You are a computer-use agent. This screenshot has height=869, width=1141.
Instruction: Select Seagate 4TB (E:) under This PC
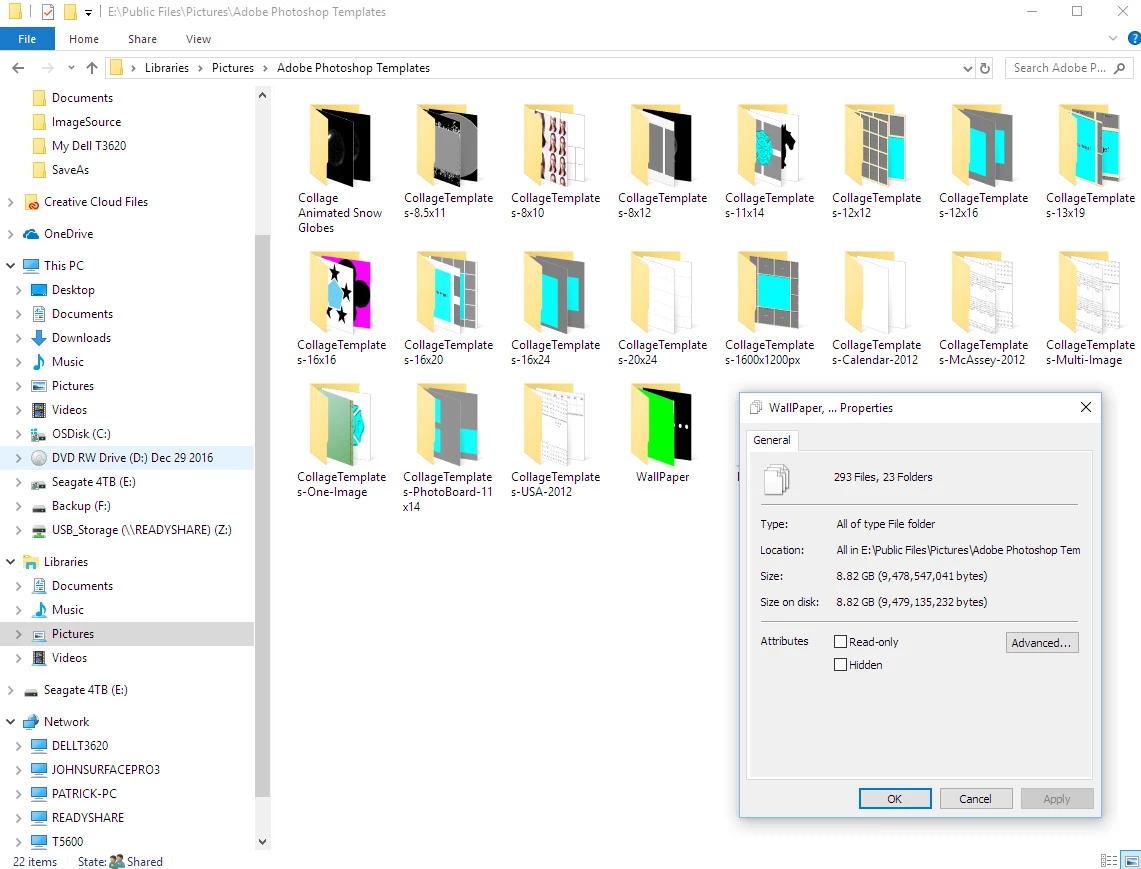coord(93,482)
